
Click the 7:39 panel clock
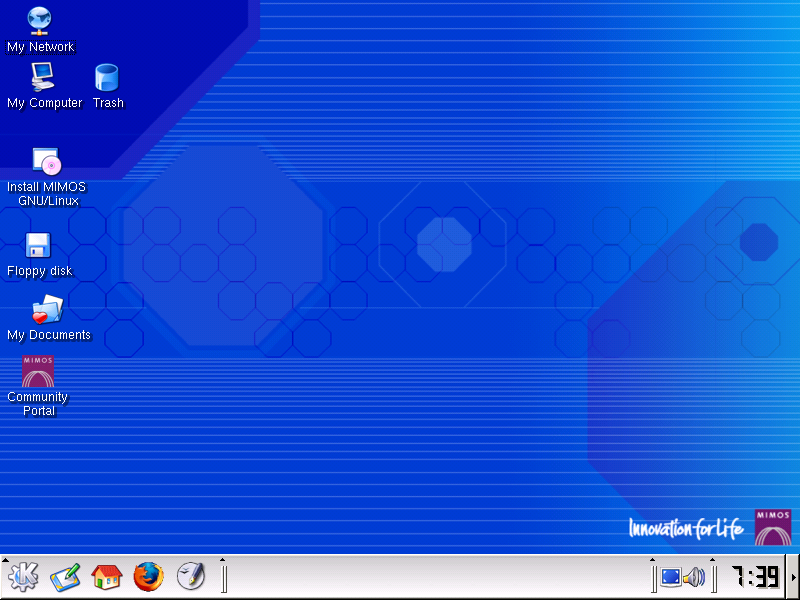(x=755, y=577)
